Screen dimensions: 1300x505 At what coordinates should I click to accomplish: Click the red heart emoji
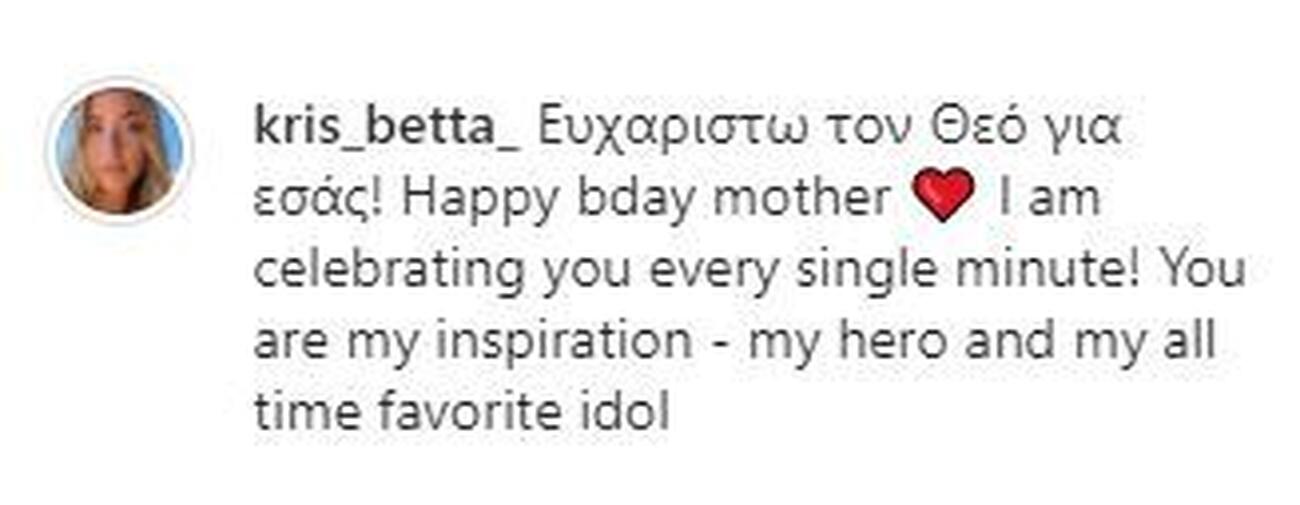[x=943, y=196]
